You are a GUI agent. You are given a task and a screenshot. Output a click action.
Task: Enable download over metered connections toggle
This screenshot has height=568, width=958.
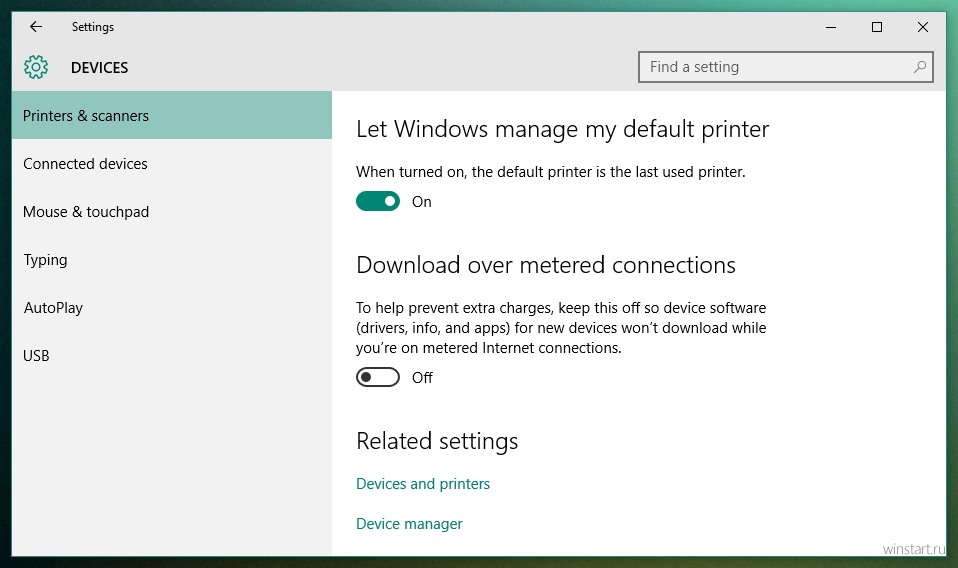[378, 377]
